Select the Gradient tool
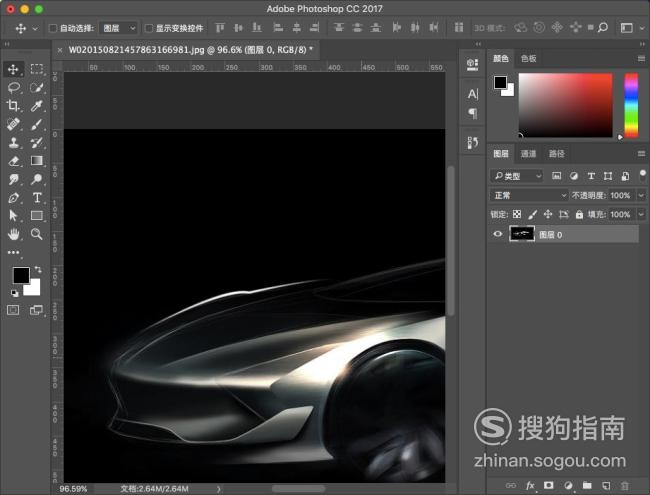The height and width of the screenshot is (495, 650). click(36, 161)
